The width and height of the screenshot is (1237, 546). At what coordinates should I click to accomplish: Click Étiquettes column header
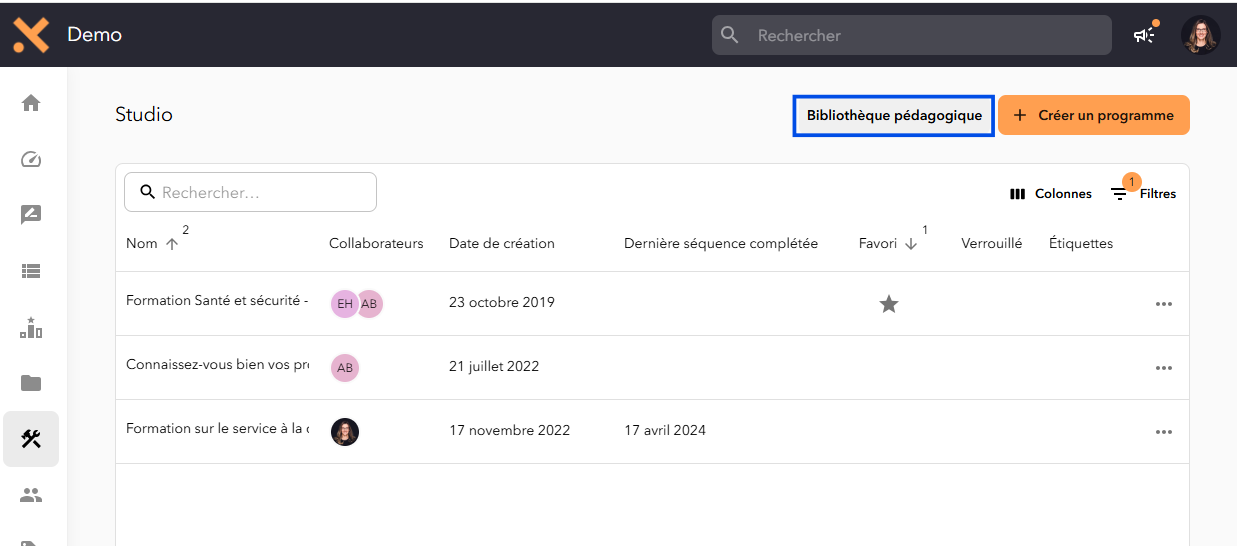[x=1081, y=243]
